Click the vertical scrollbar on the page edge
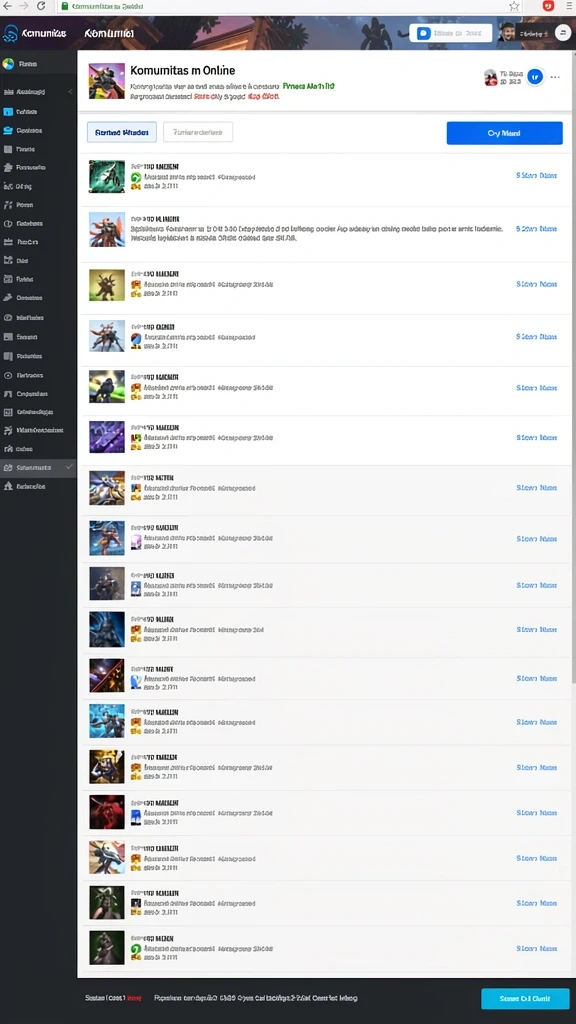Image resolution: width=576 pixels, height=1024 pixels. click(x=573, y=366)
